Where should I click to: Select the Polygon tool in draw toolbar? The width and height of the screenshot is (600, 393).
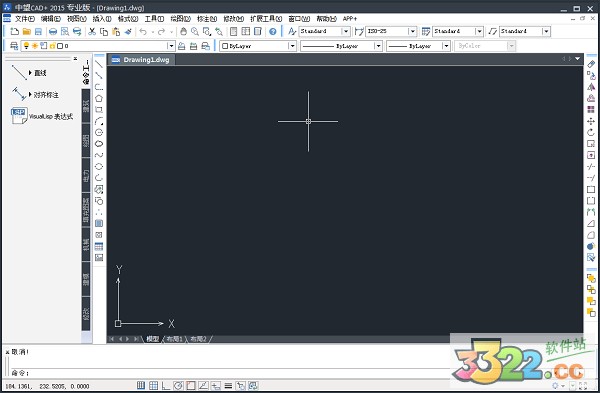click(x=99, y=98)
